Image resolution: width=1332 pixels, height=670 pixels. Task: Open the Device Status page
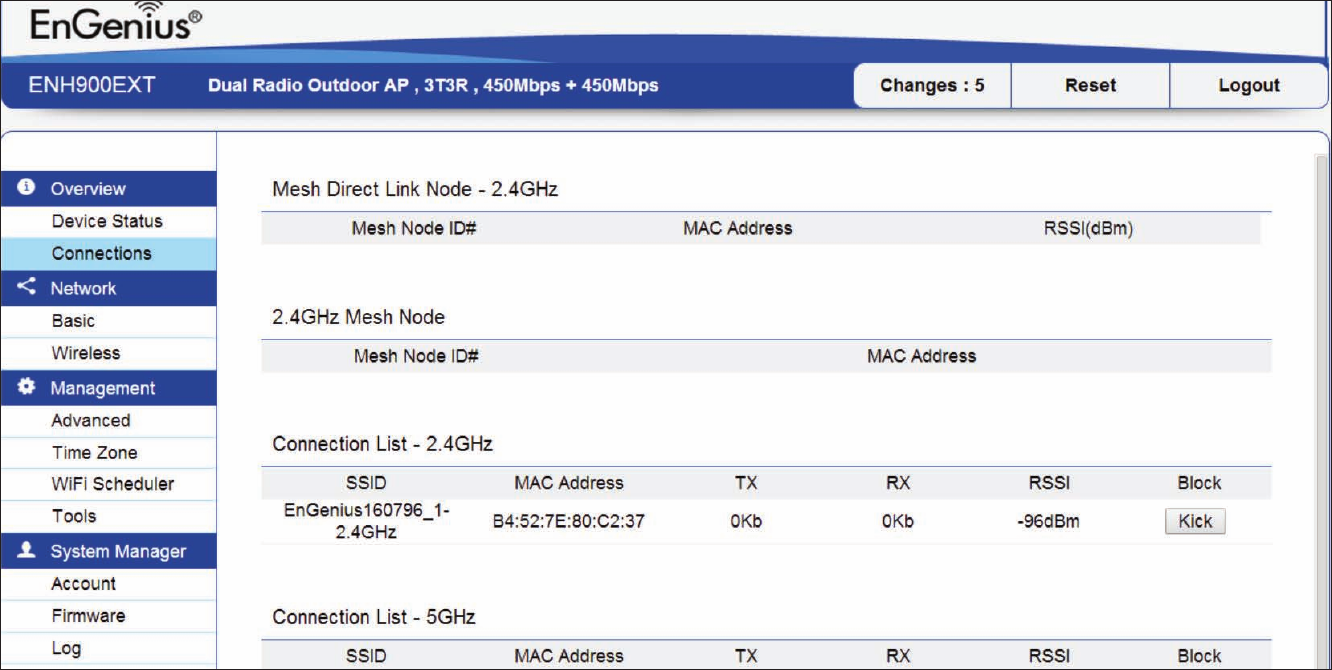coord(107,221)
